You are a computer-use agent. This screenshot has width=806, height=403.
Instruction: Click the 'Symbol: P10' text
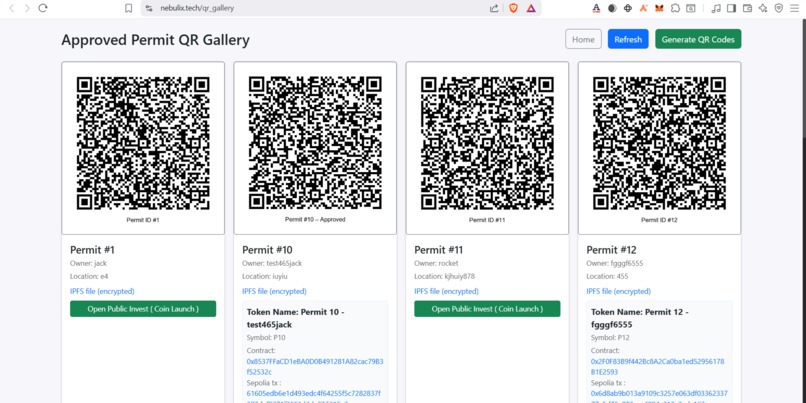point(266,338)
